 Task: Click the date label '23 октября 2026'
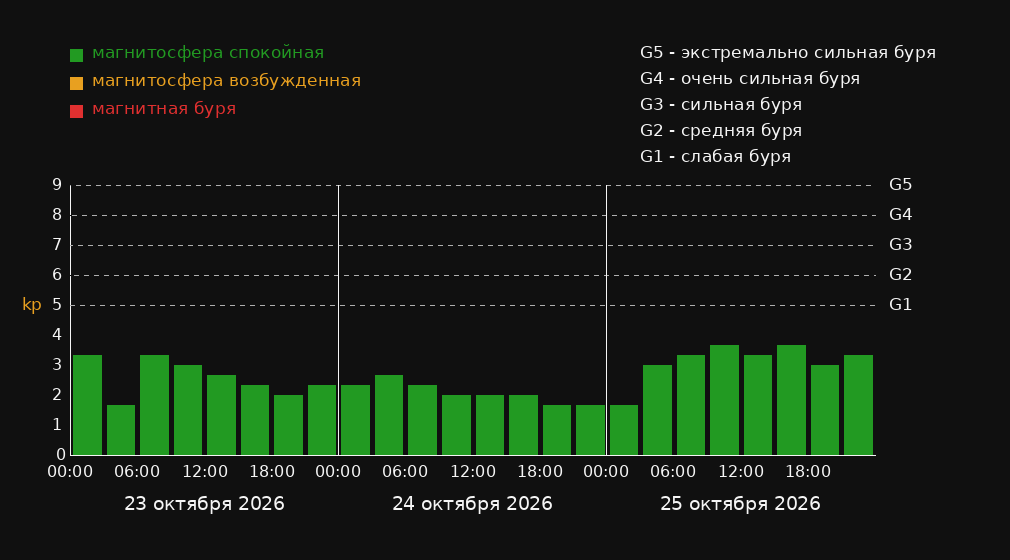pyautogui.click(x=204, y=504)
